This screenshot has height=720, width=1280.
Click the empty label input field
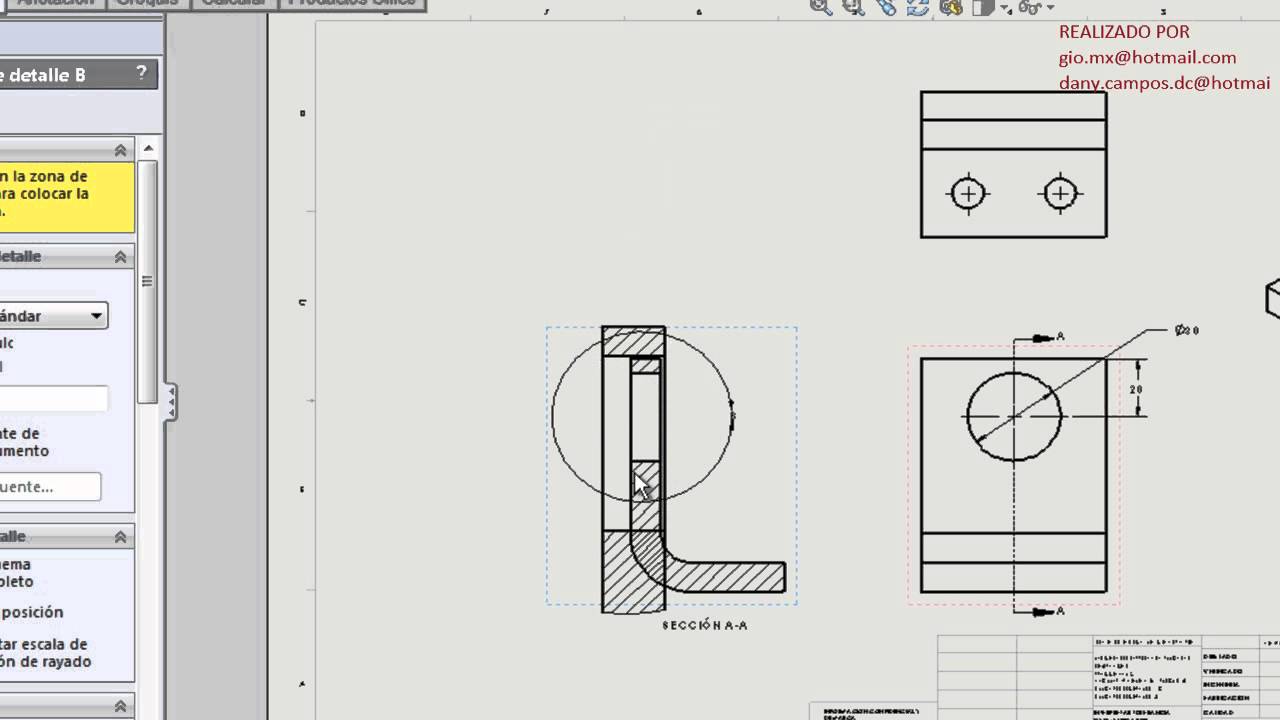(x=53, y=398)
